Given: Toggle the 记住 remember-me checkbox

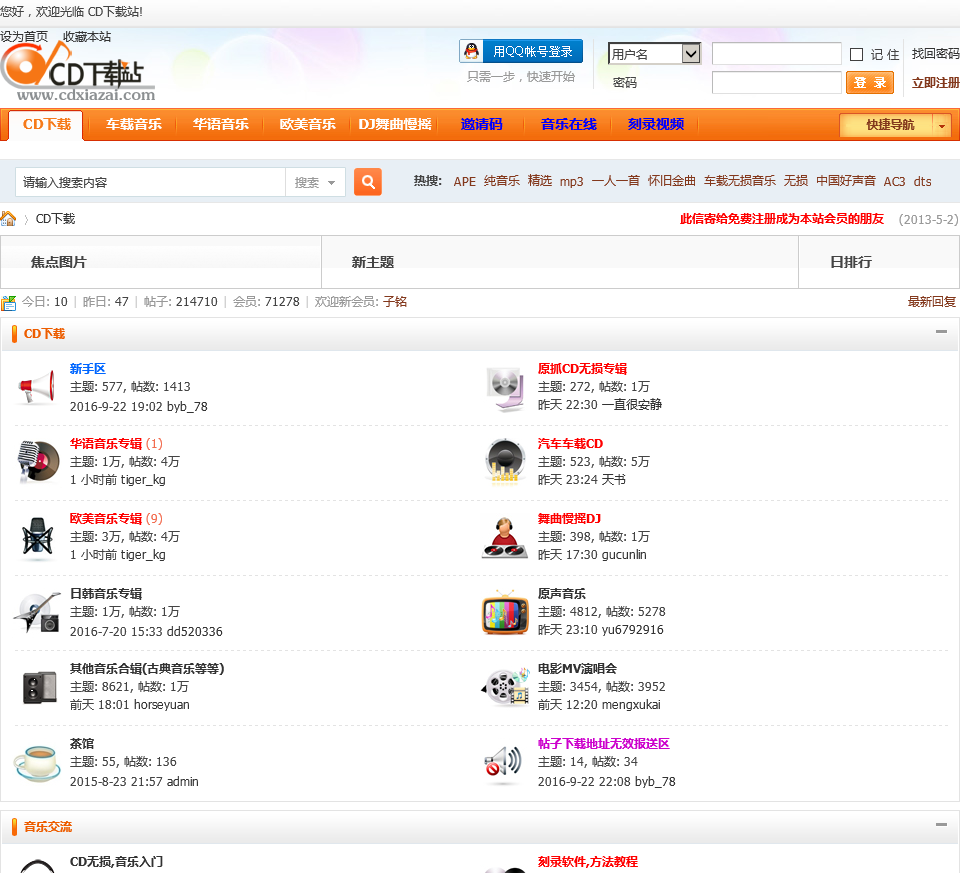Looking at the screenshot, I should (857, 54).
